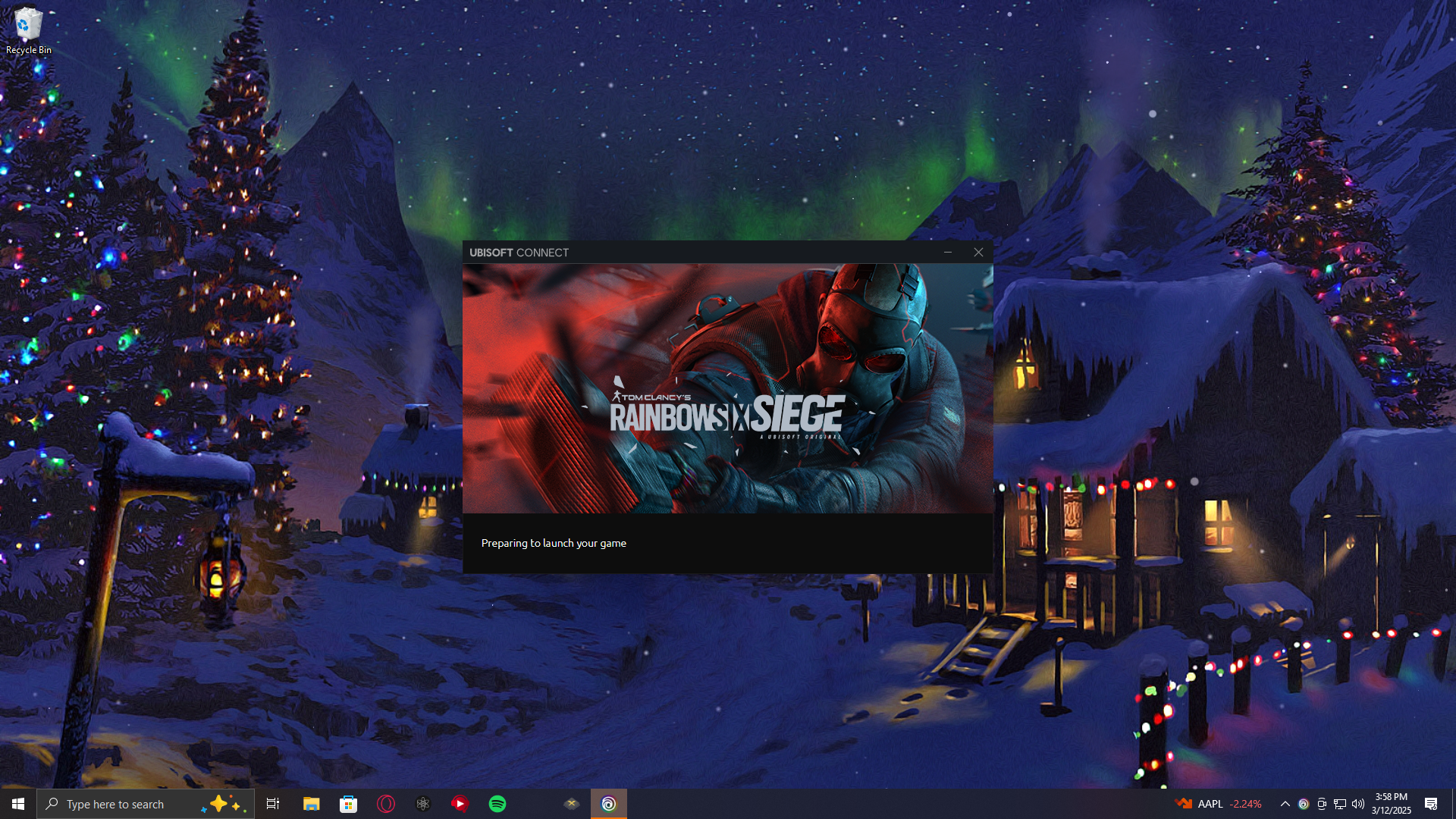Minimize the Ubisoft Connect launcher window
This screenshot has width=1456, height=819.
tap(948, 253)
